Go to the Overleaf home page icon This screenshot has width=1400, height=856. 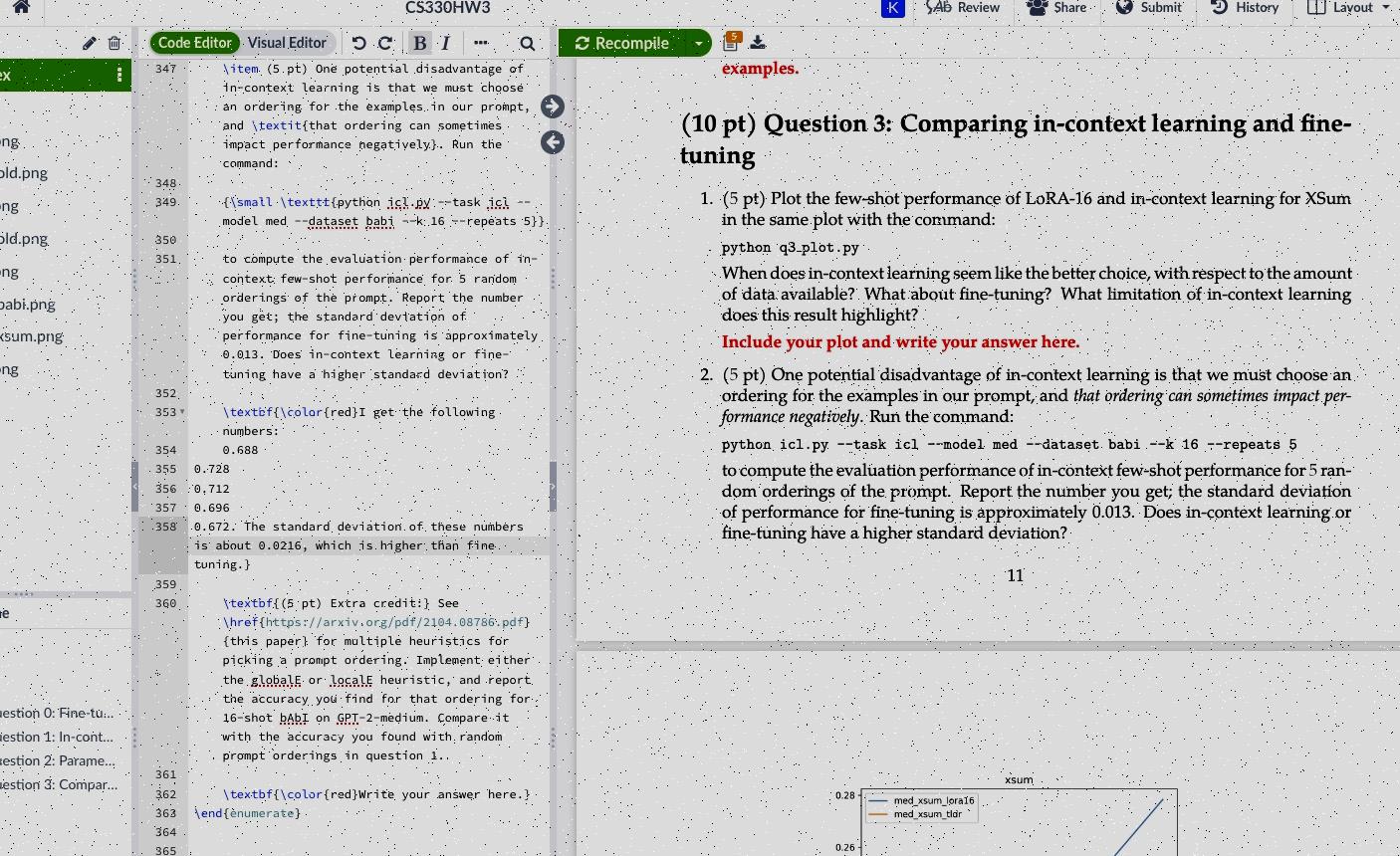pyautogui.click(x=21, y=7)
